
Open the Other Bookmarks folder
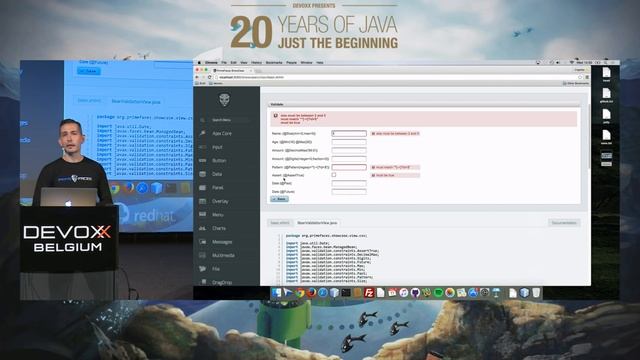tap(576, 83)
